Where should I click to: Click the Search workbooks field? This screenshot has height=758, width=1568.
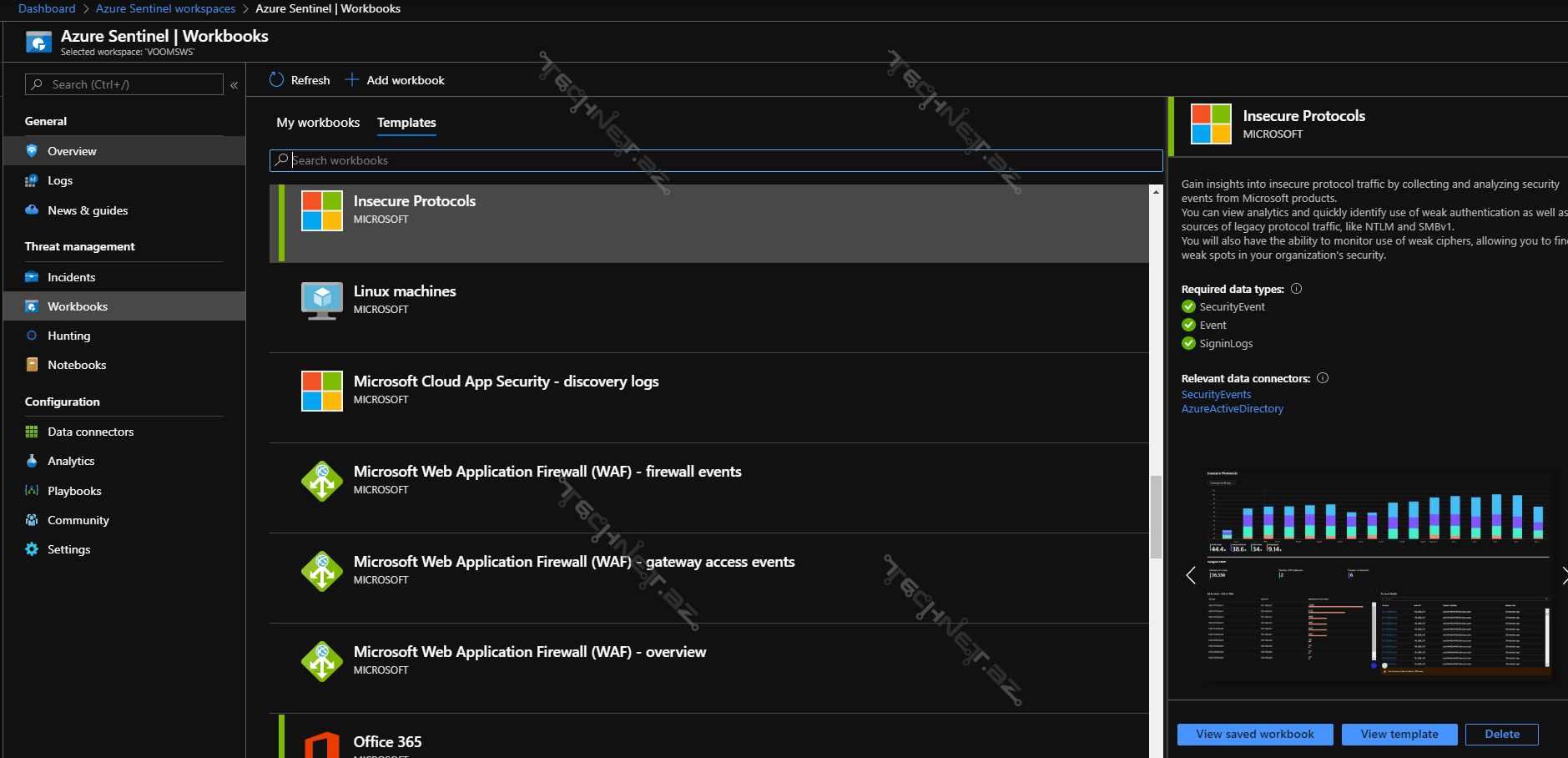716,160
